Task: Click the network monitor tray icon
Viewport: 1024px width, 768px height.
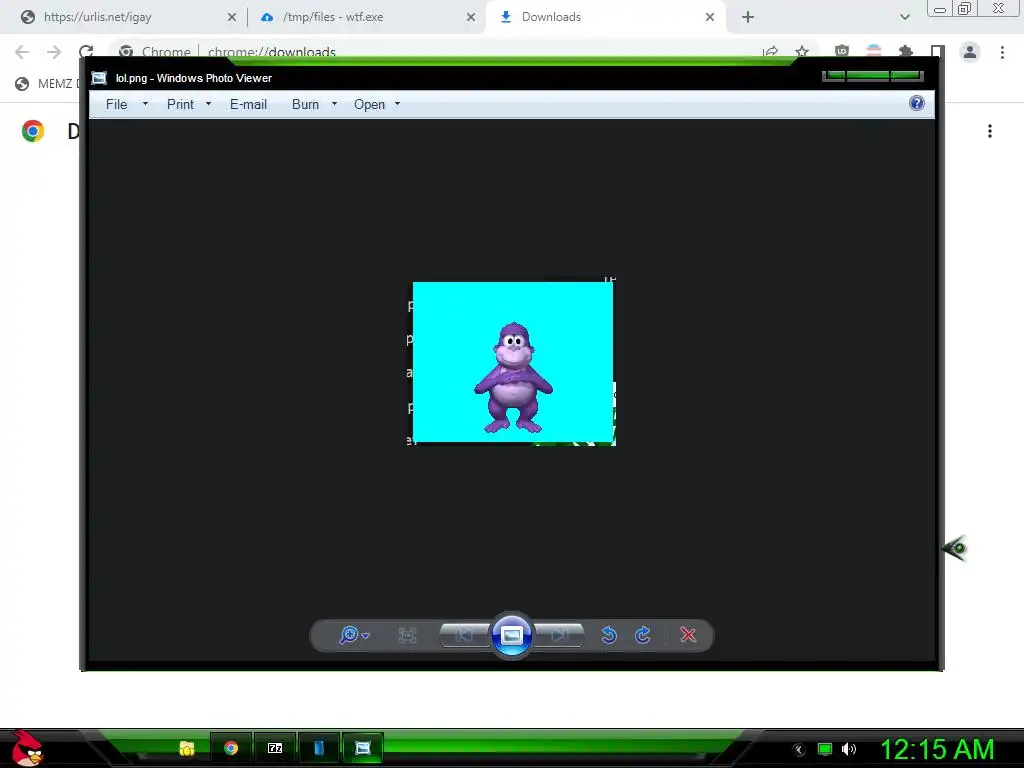Action: click(x=825, y=749)
